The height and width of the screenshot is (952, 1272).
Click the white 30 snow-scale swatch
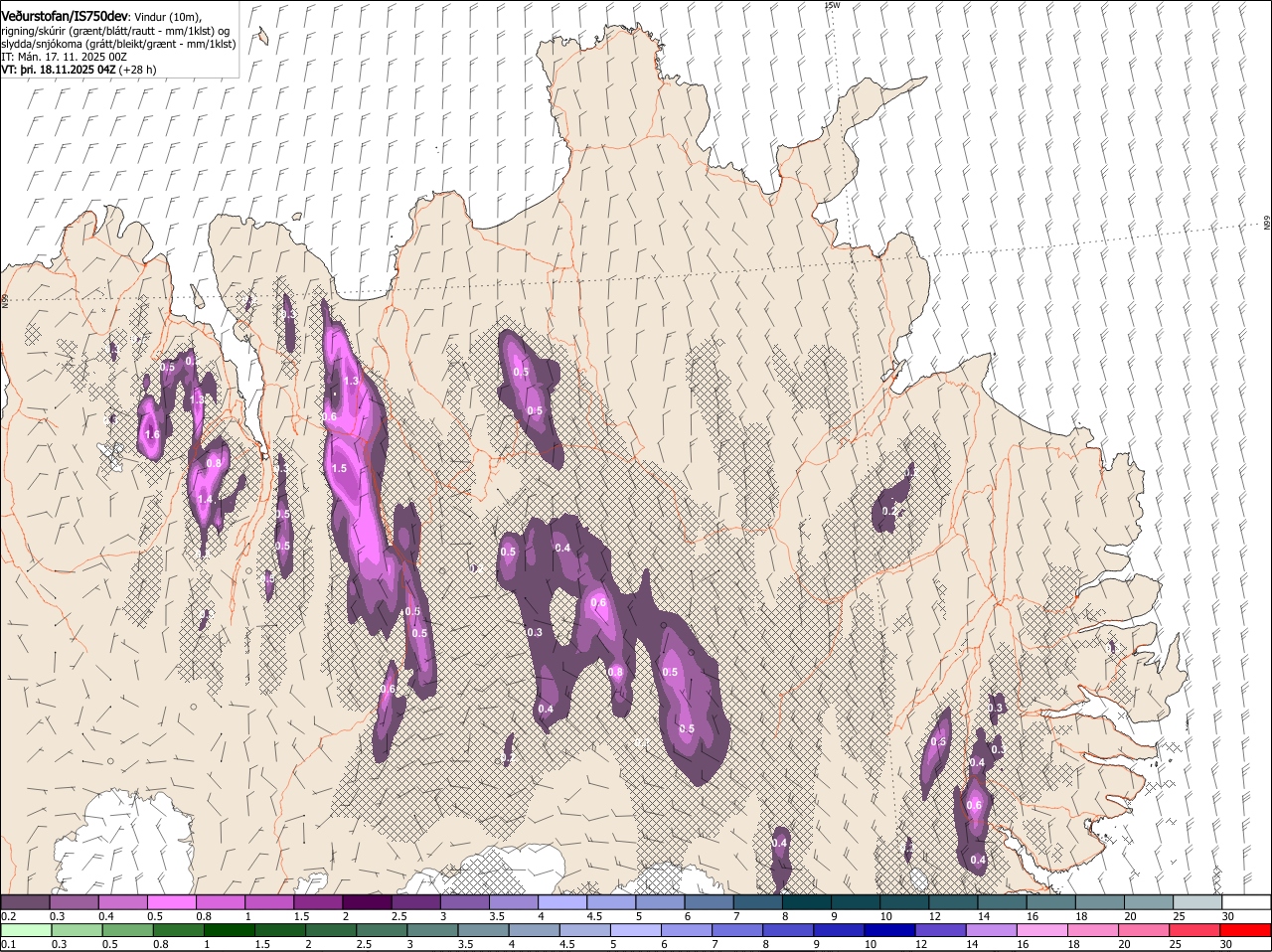(x=1247, y=901)
